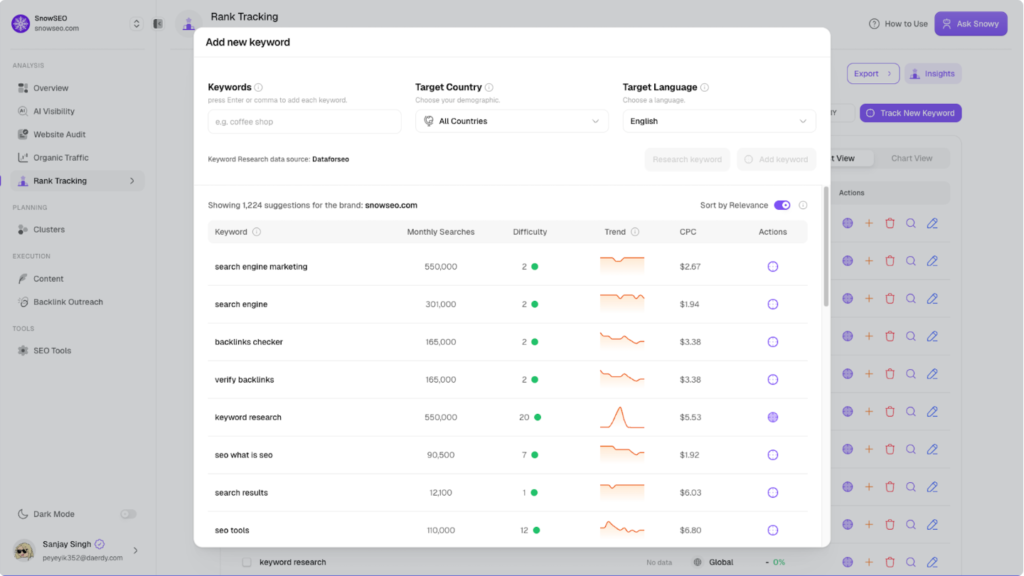Select Clusters under Planning

pos(40,229)
